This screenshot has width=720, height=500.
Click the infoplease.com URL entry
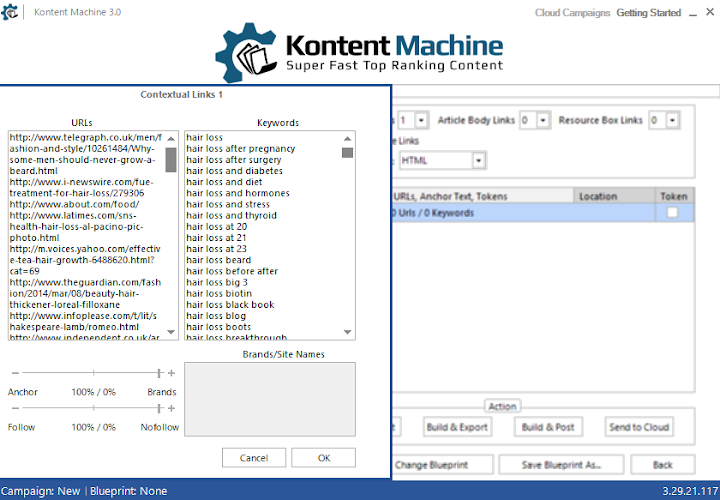pos(83,321)
